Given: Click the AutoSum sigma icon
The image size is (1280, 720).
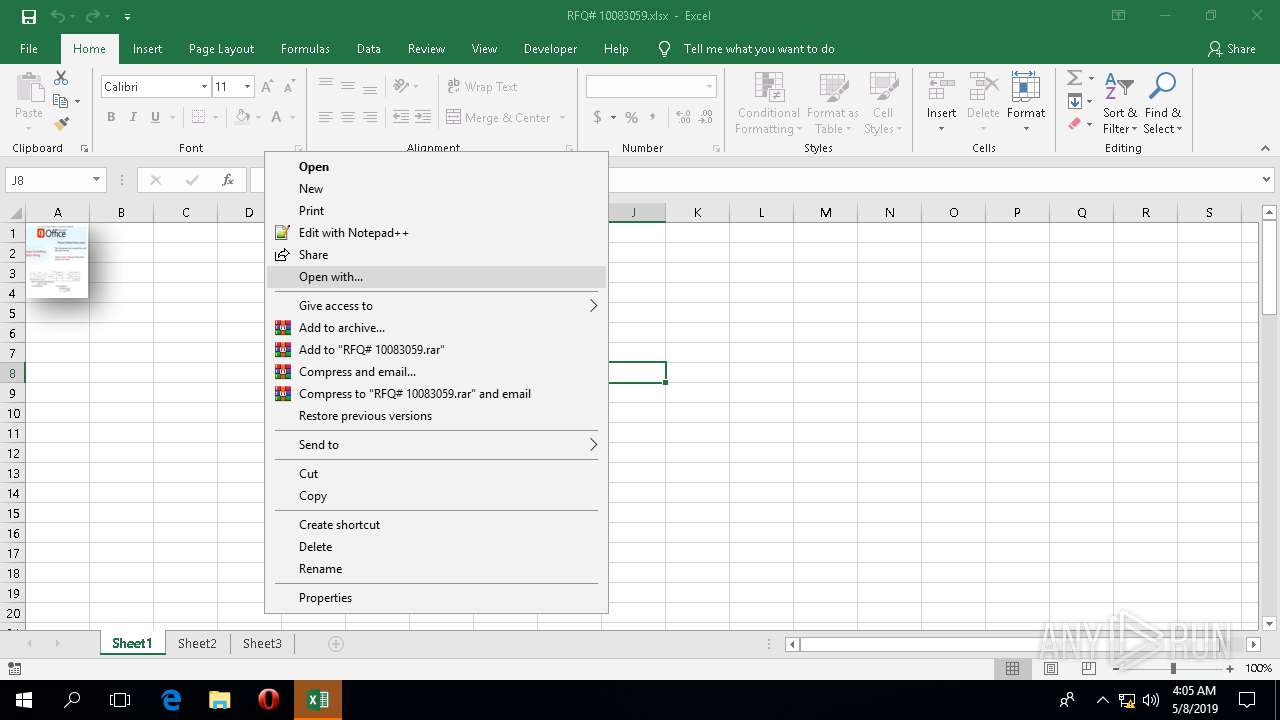Looking at the screenshot, I should click(1074, 78).
